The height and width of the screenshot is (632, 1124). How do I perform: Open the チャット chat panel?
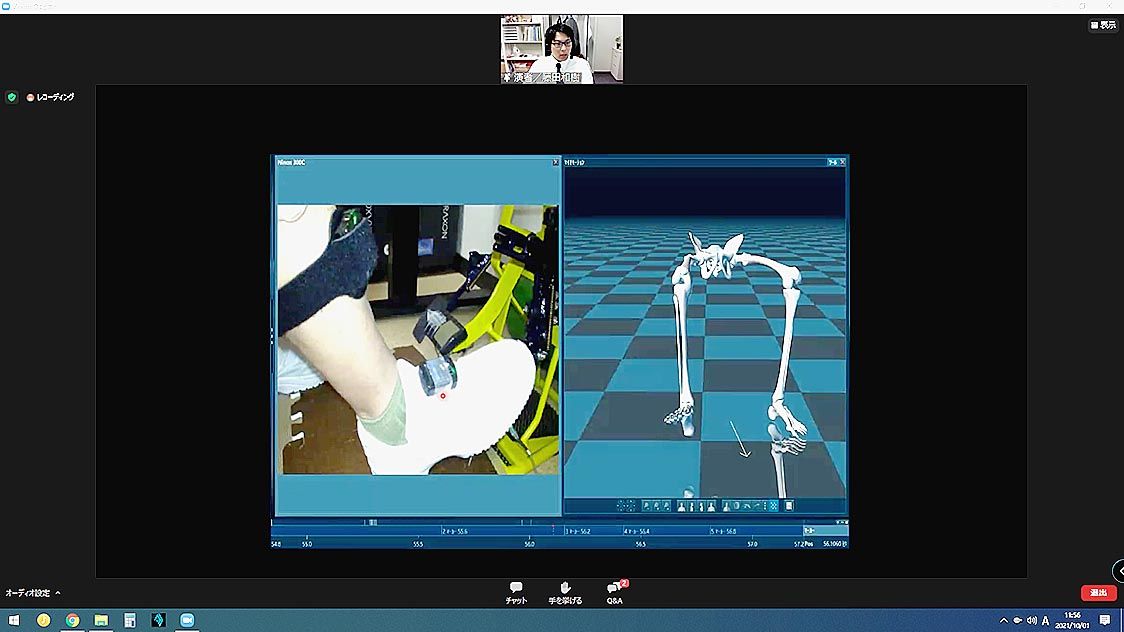click(x=516, y=593)
